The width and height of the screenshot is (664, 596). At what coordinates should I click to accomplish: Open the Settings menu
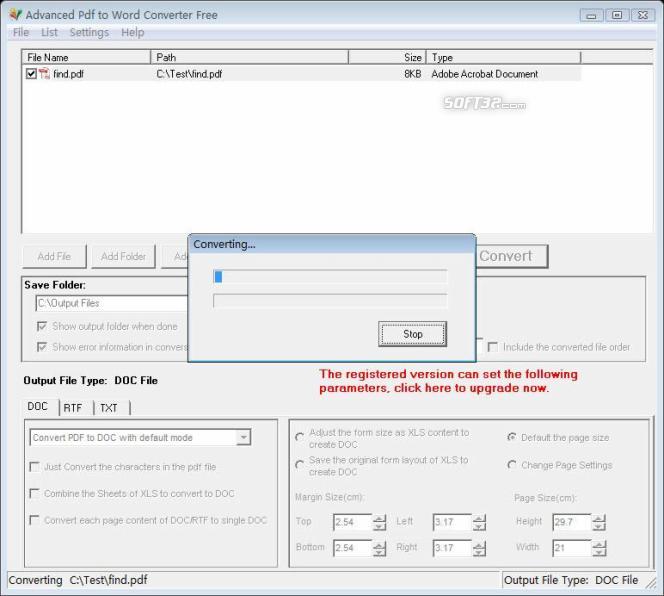[89, 33]
